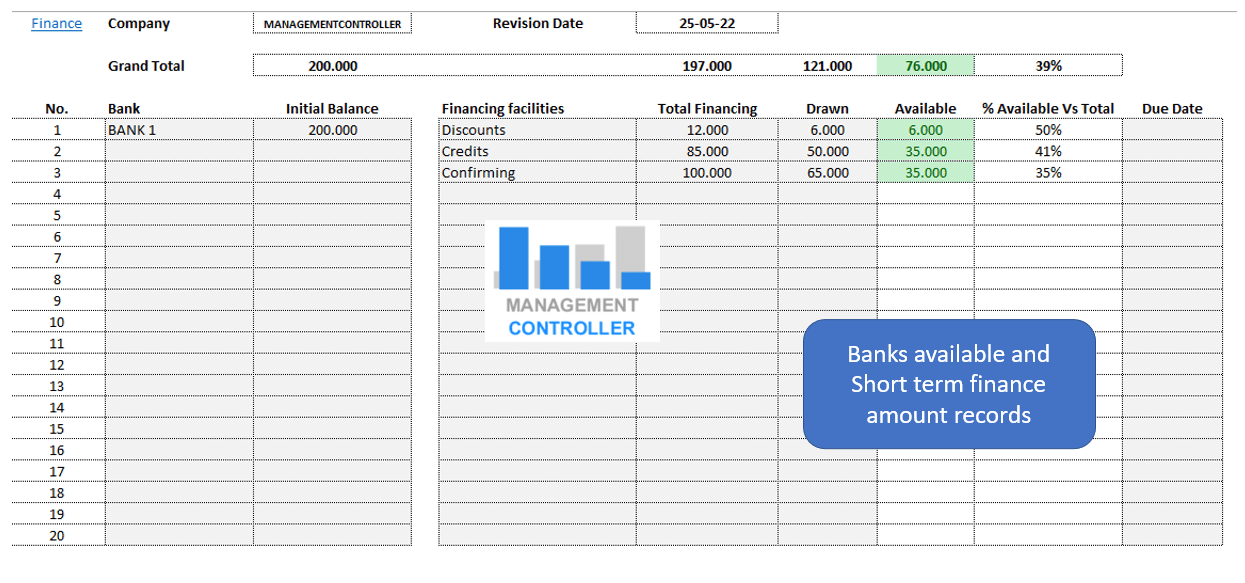The image size is (1245, 583).
Task: Click green Available cell for Discounts row
Action: pyautogui.click(x=925, y=130)
